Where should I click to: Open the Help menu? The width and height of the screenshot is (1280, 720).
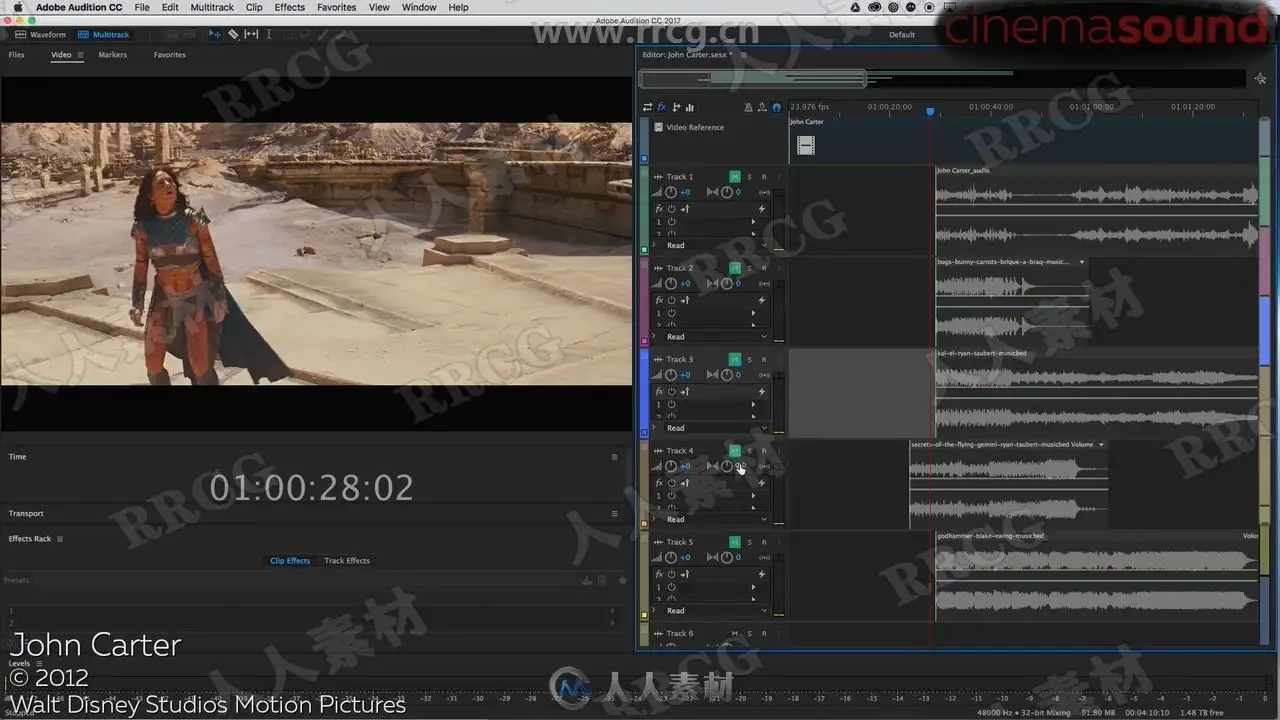tap(458, 7)
